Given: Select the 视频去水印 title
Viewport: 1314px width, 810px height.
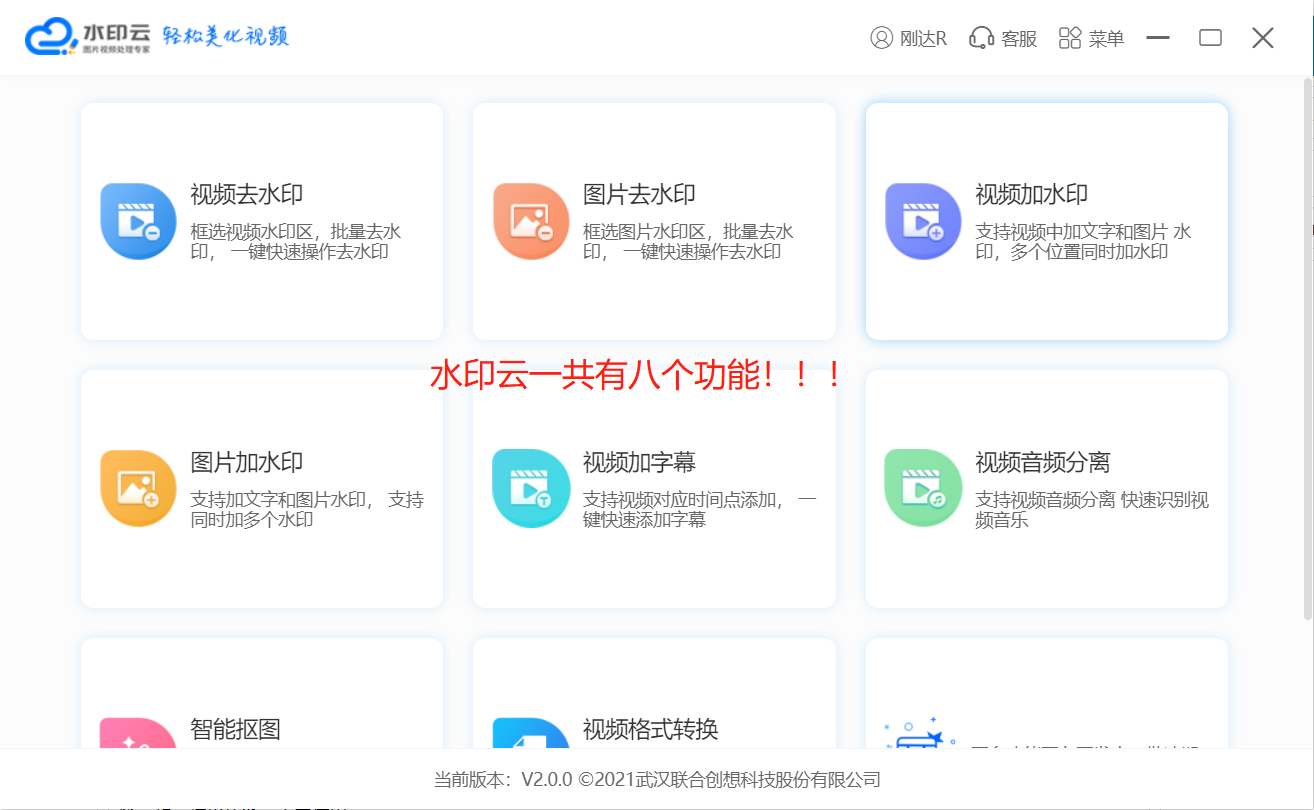Looking at the screenshot, I should [x=247, y=195].
